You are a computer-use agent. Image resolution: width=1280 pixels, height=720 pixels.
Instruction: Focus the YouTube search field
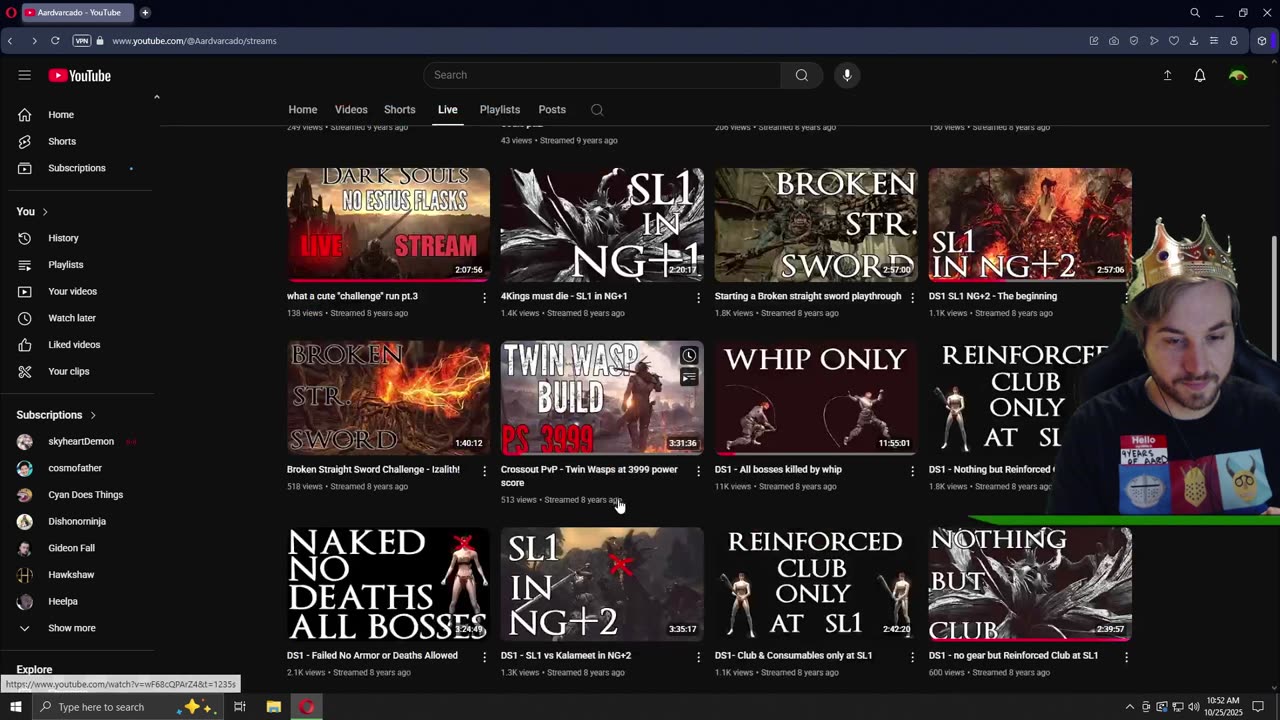pos(602,75)
